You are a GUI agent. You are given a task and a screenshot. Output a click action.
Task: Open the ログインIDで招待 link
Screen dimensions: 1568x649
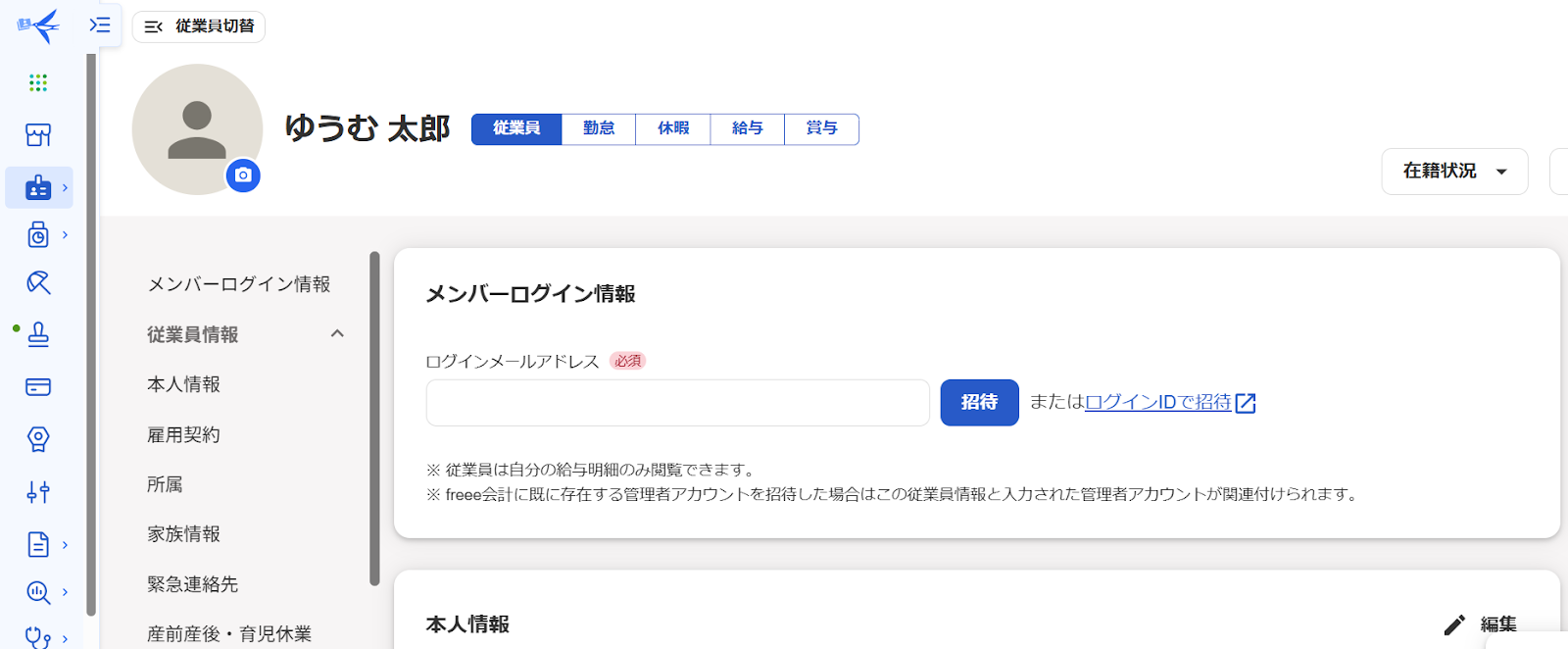click(x=1158, y=403)
